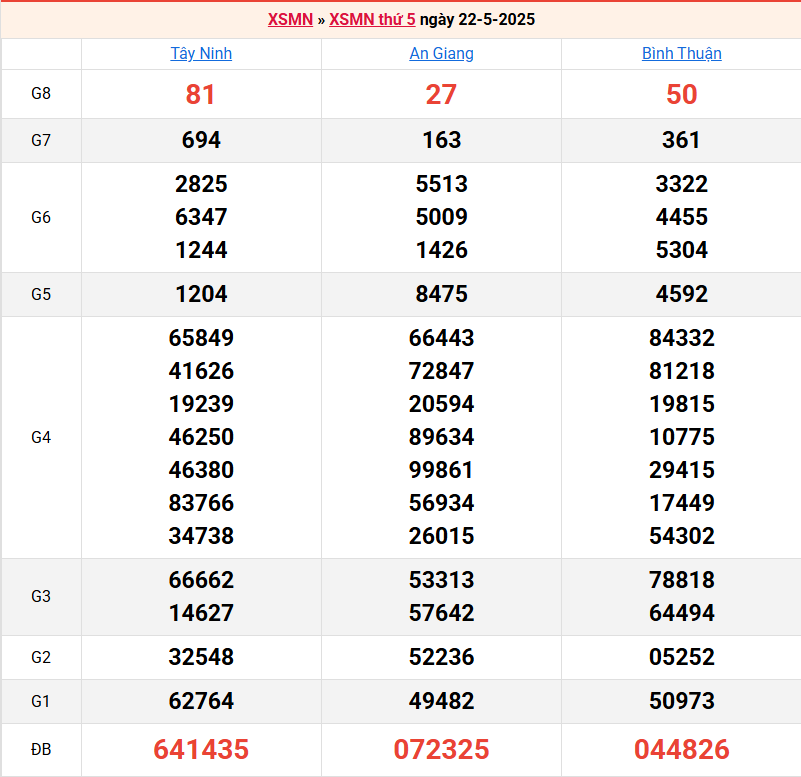The image size is (801, 777).
Task: Click the G6 prize row label
Action: coord(41,218)
